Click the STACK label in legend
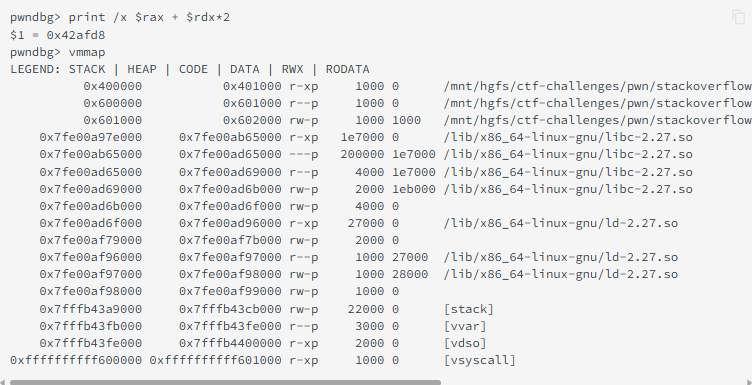The height and width of the screenshot is (385, 752). click(x=87, y=69)
